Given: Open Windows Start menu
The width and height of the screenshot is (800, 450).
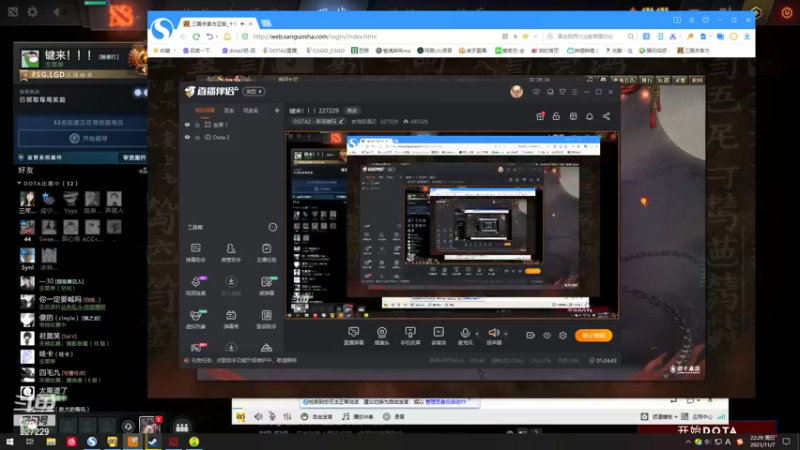Looking at the screenshot, I should coord(9,441).
